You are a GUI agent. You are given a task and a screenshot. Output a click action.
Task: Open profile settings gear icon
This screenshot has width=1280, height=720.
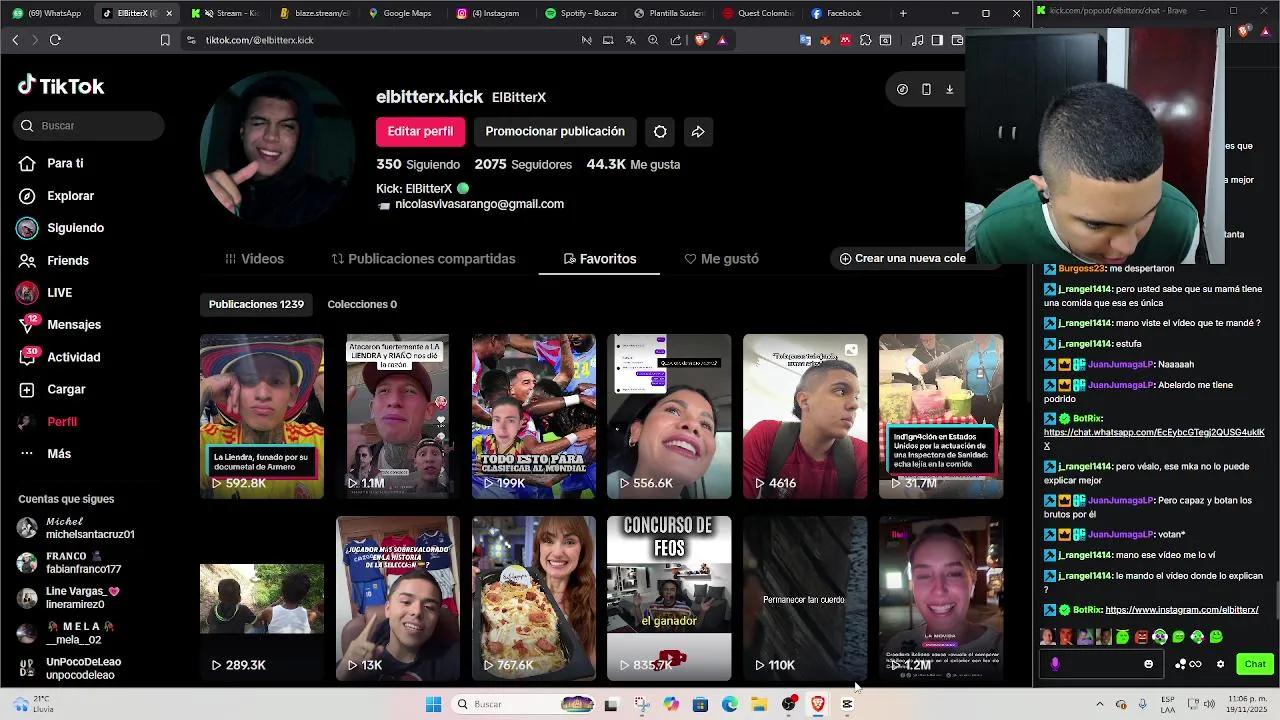[x=660, y=131]
